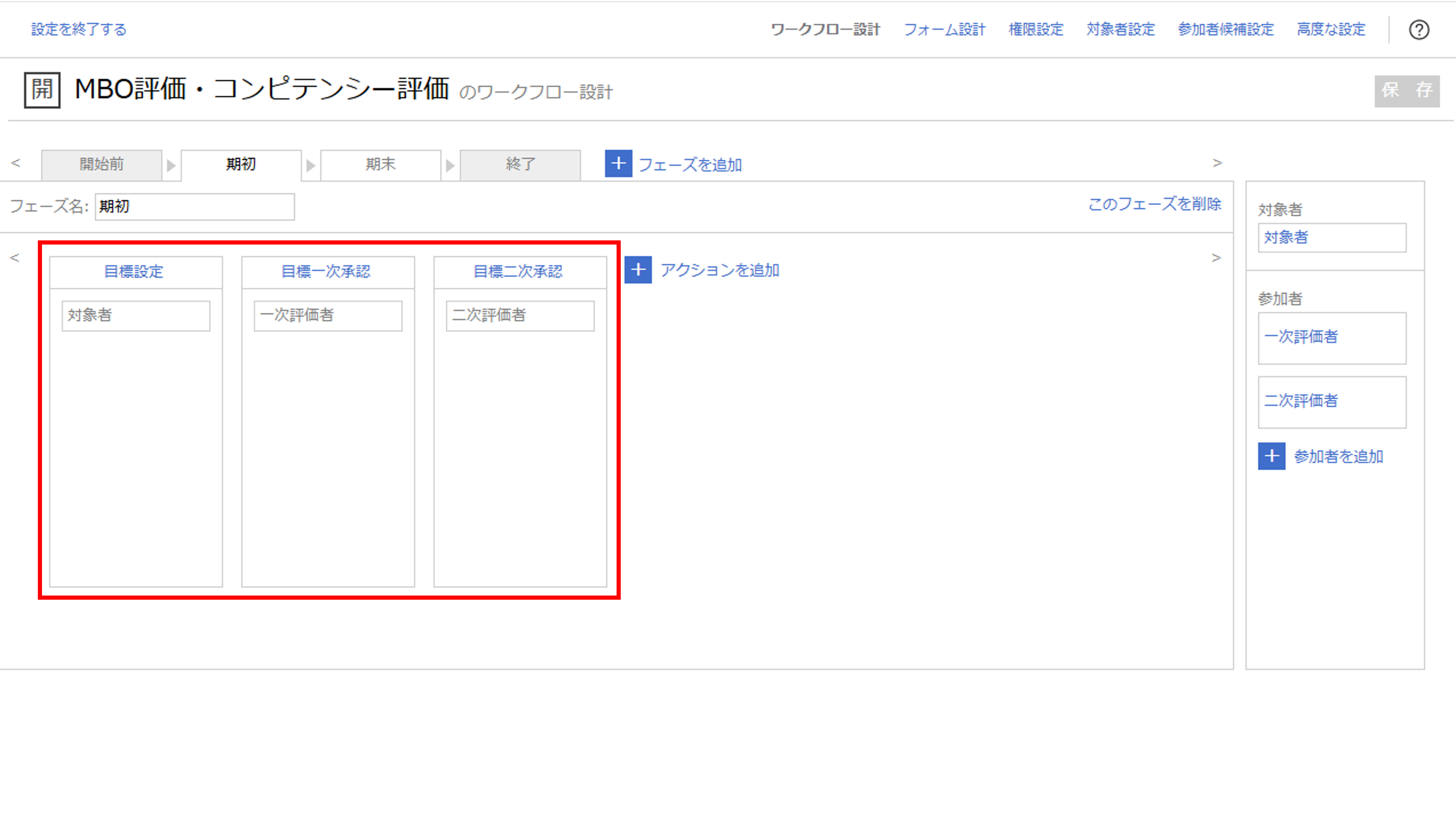Select the 終了 phase tab
Image resolution: width=1456 pixels, height=838 pixels.
[x=521, y=165]
